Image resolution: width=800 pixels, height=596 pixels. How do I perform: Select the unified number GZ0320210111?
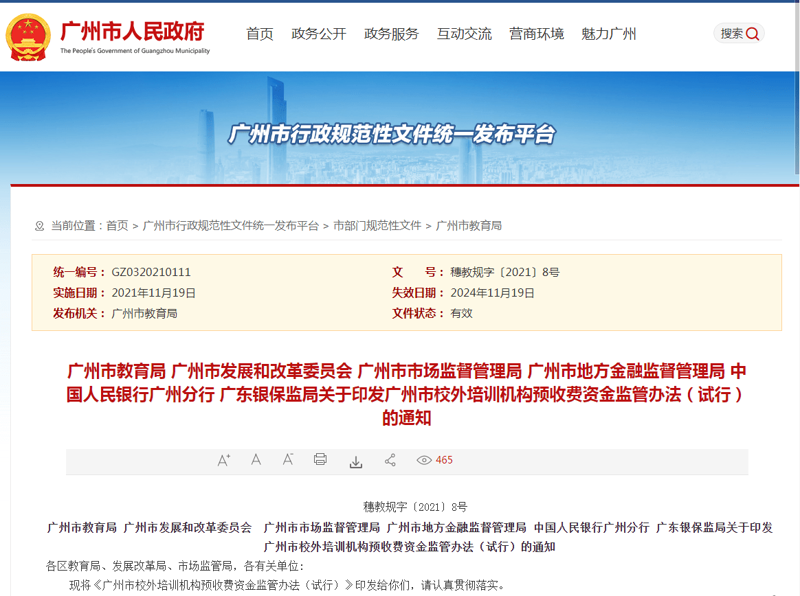(x=151, y=272)
